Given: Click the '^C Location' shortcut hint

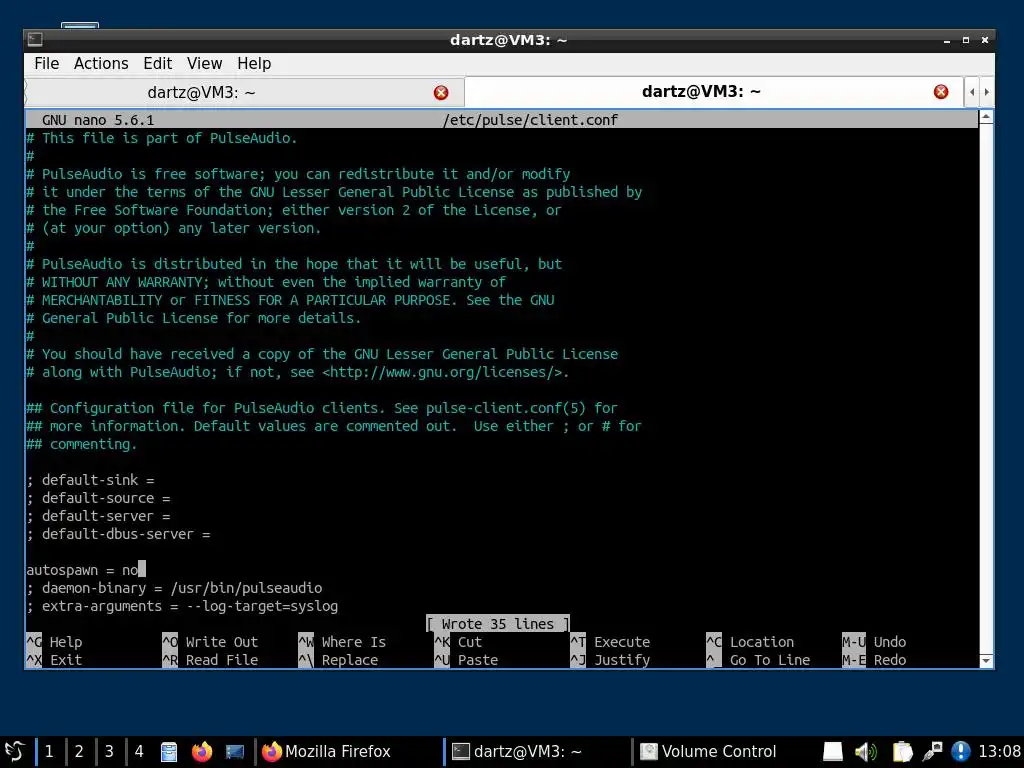Looking at the screenshot, I should pyautogui.click(x=750, y=642).
